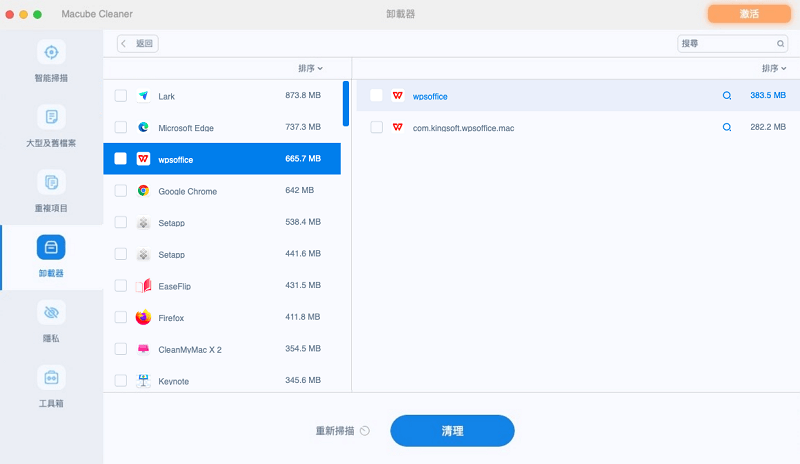800x464 pixels.
Task: Check the wpsoffice 383.5 MB file checkbox
Action: click(x=377, y=95)
